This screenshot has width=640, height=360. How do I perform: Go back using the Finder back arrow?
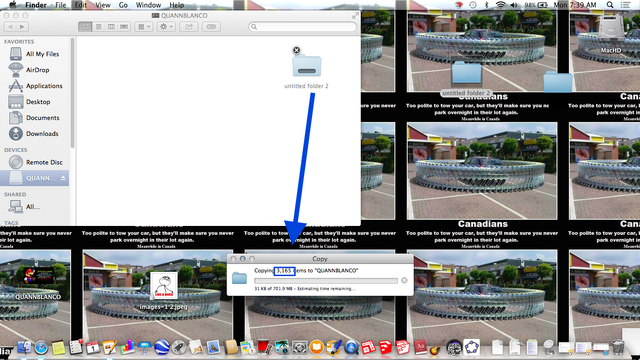click(11, 27)
